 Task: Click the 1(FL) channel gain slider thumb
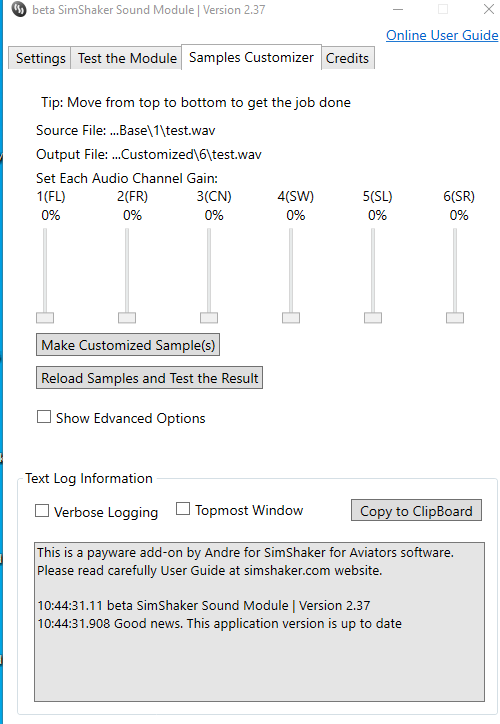(45, 318)
